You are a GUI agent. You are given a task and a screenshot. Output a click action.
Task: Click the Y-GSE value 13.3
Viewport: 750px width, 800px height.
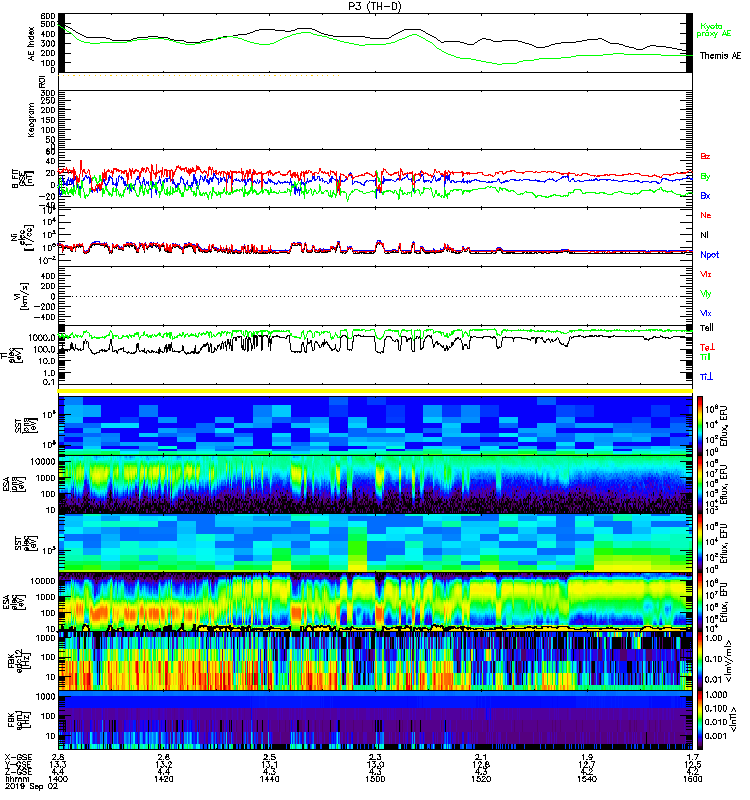(x=58, y=765)
